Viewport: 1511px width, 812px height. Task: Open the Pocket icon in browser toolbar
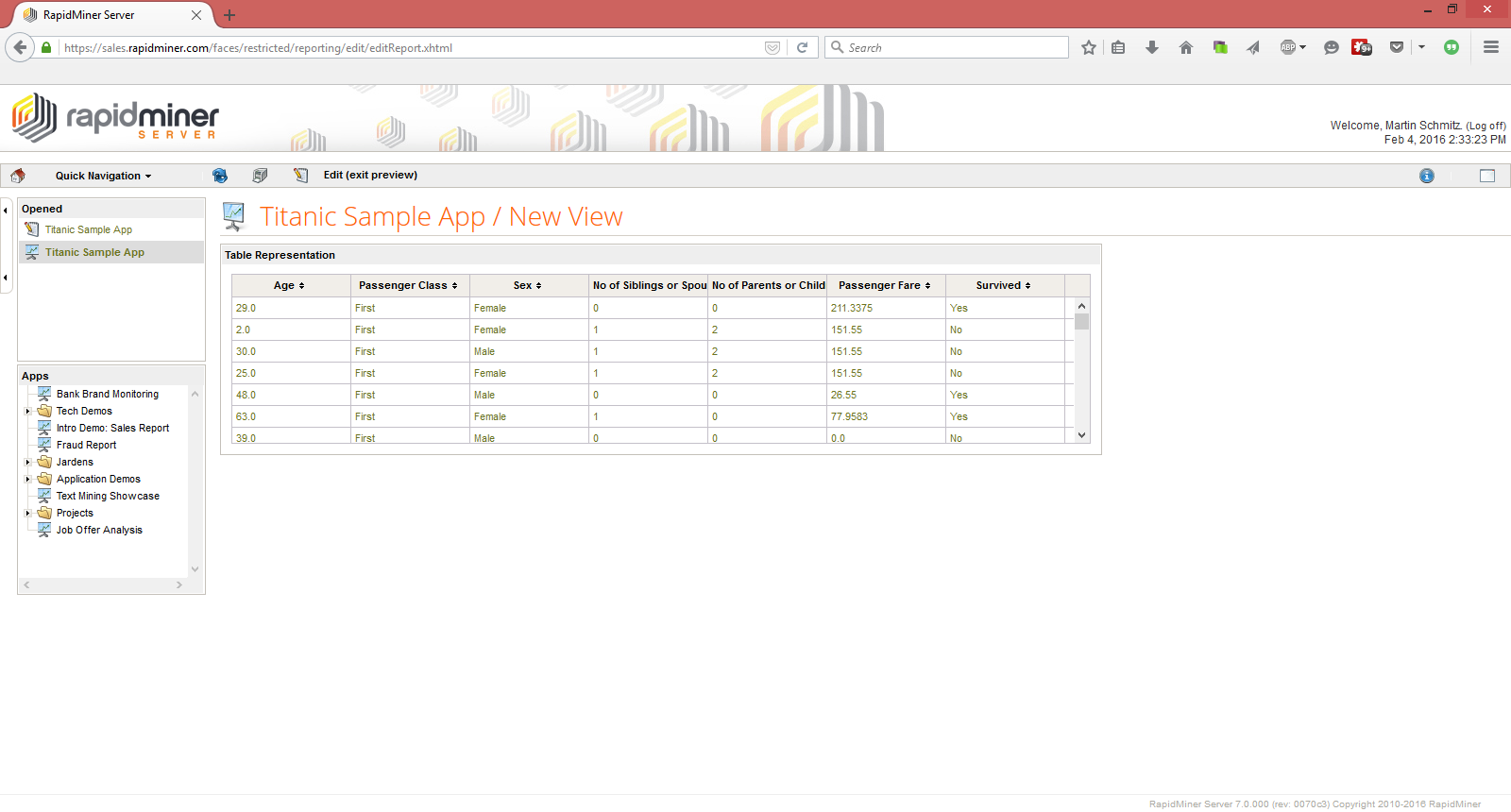point(1396,47)
